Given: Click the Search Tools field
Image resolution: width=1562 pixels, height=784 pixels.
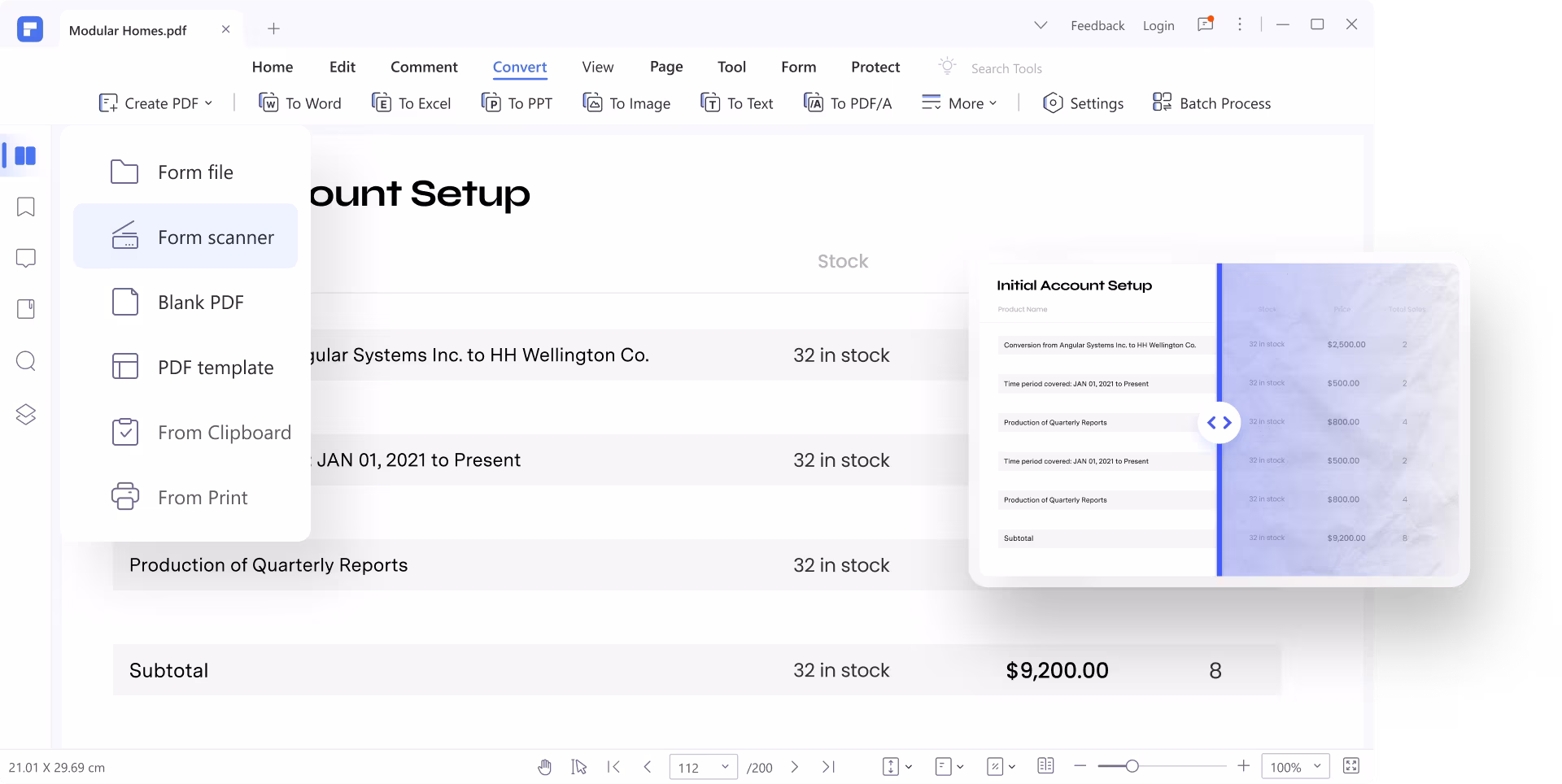Looking at the screenshot, I should point(1006,68).
